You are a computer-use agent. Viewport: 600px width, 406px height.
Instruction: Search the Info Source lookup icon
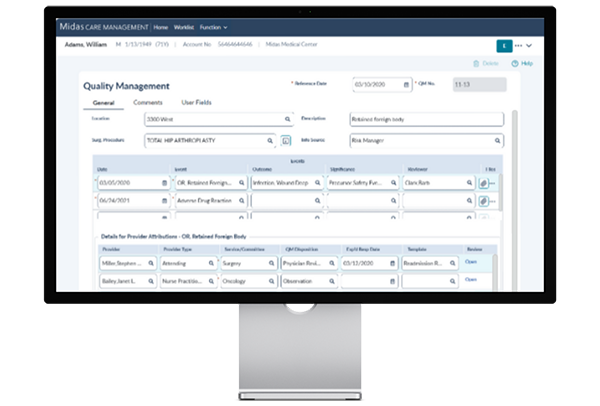(x=497, y=141)
